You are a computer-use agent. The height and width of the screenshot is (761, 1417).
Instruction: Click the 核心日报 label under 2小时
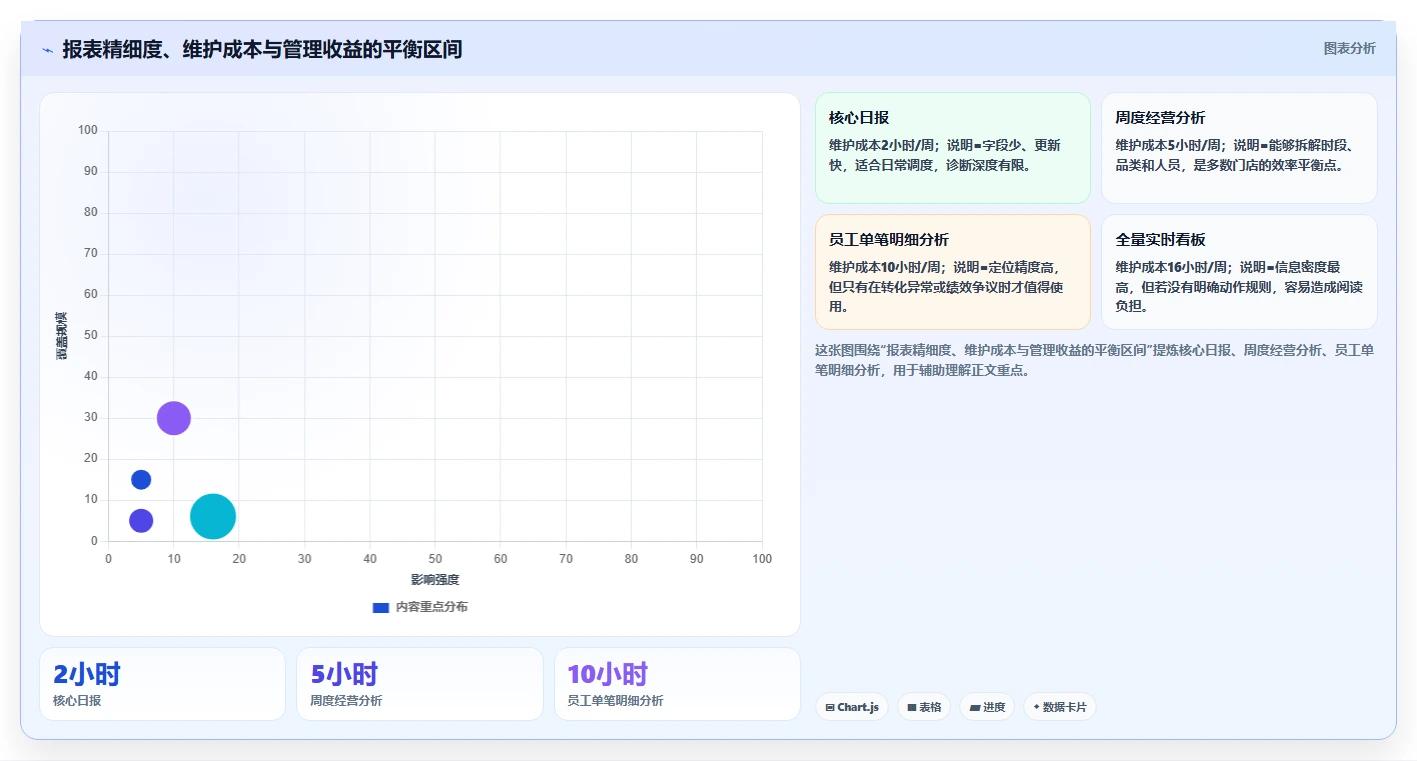(77, 701)
